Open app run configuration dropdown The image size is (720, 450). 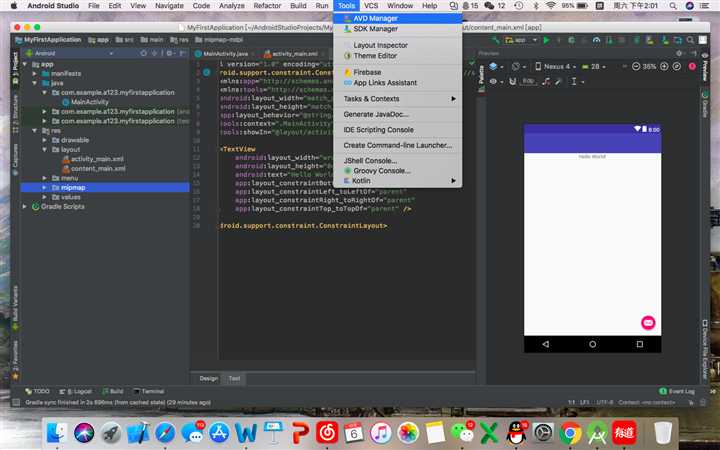521,40
